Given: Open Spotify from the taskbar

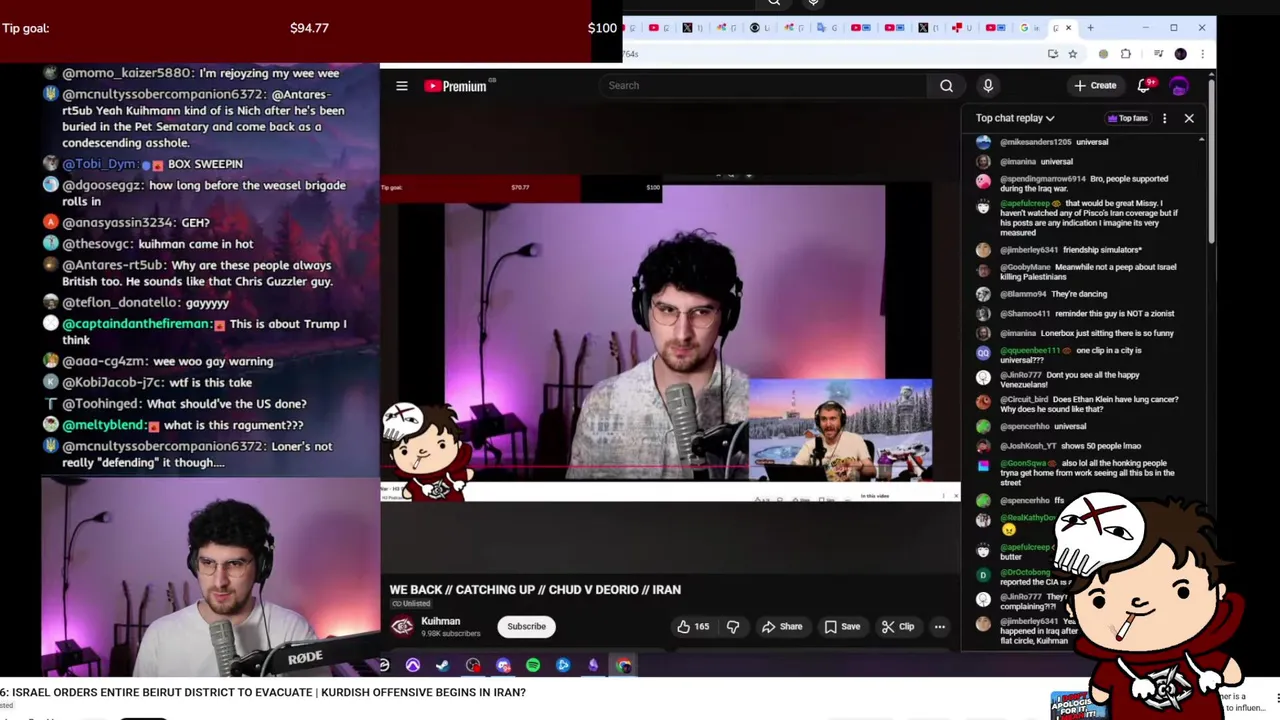Looking at the screenshot, I should [533, 665].
